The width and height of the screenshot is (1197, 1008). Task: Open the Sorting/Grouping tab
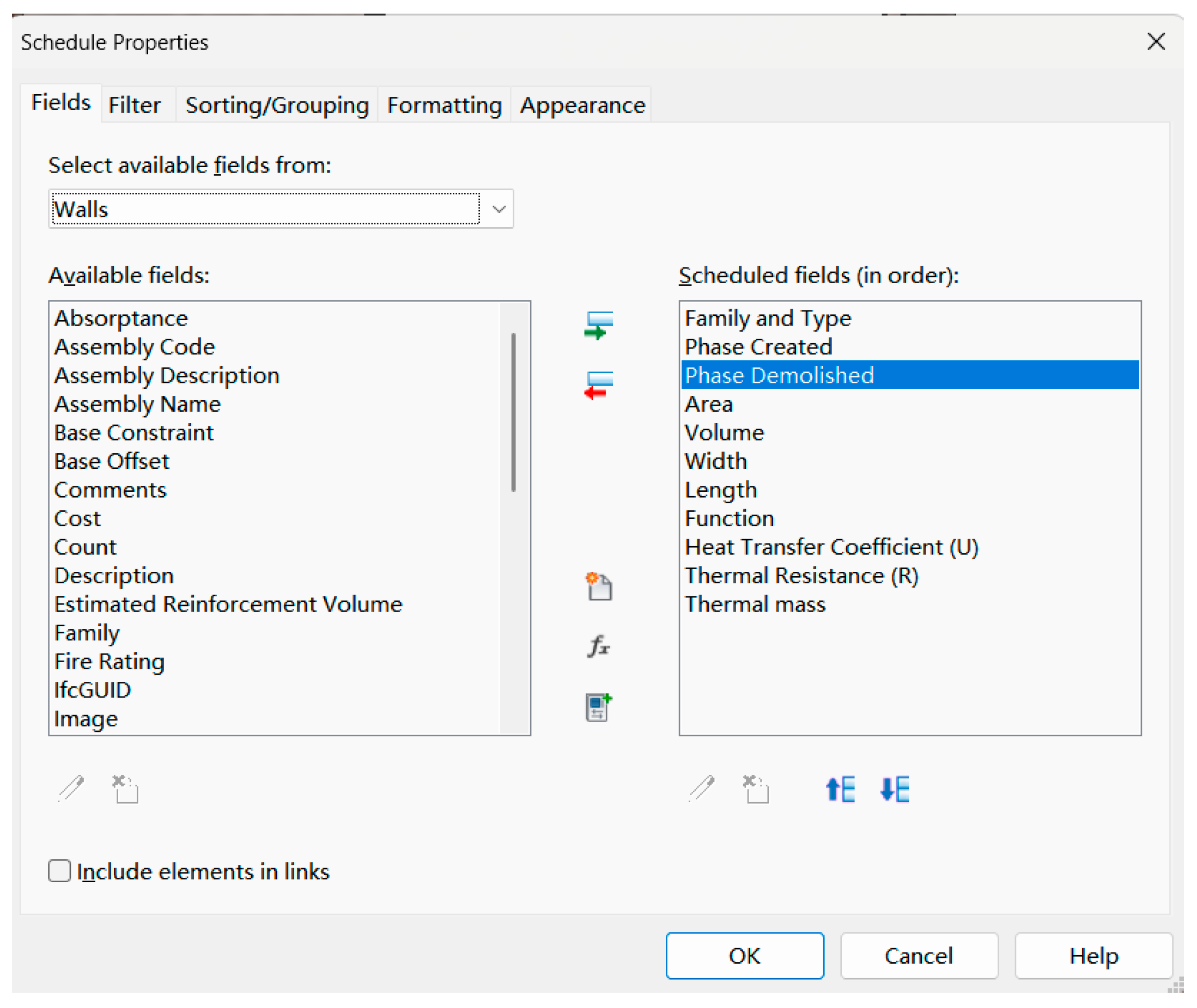point(277,105)
